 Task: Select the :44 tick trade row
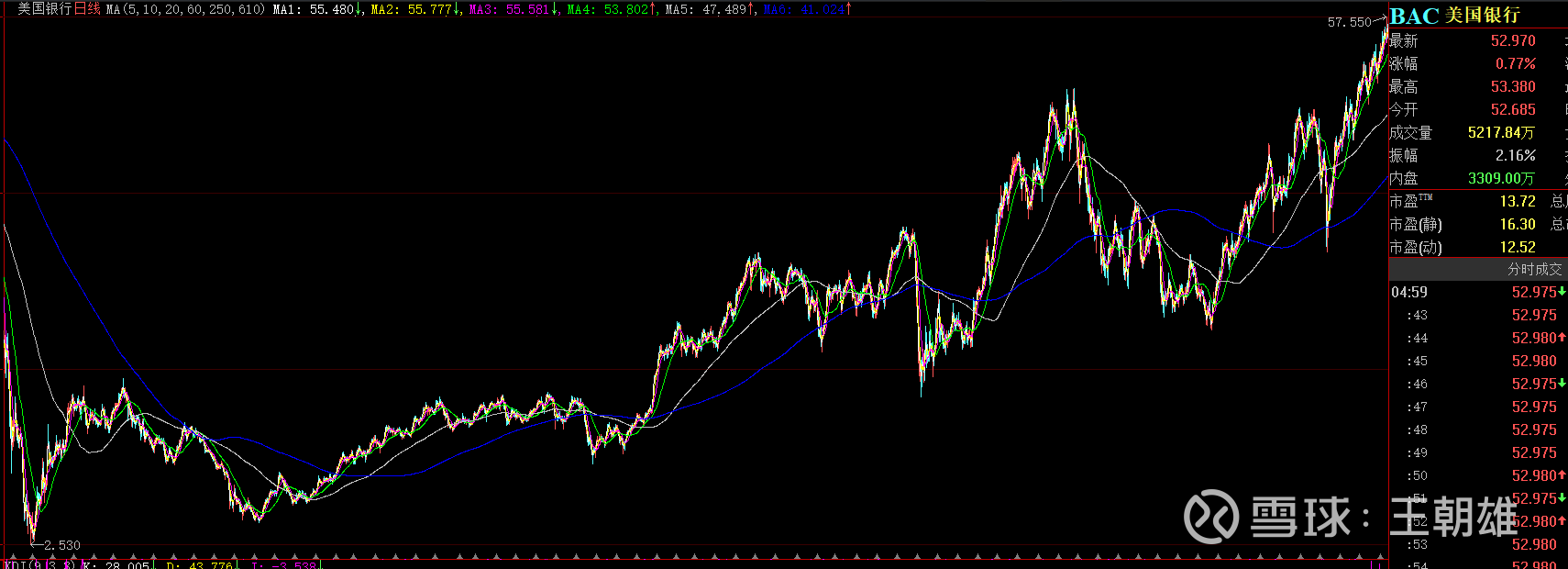(x=1478, y=338)
